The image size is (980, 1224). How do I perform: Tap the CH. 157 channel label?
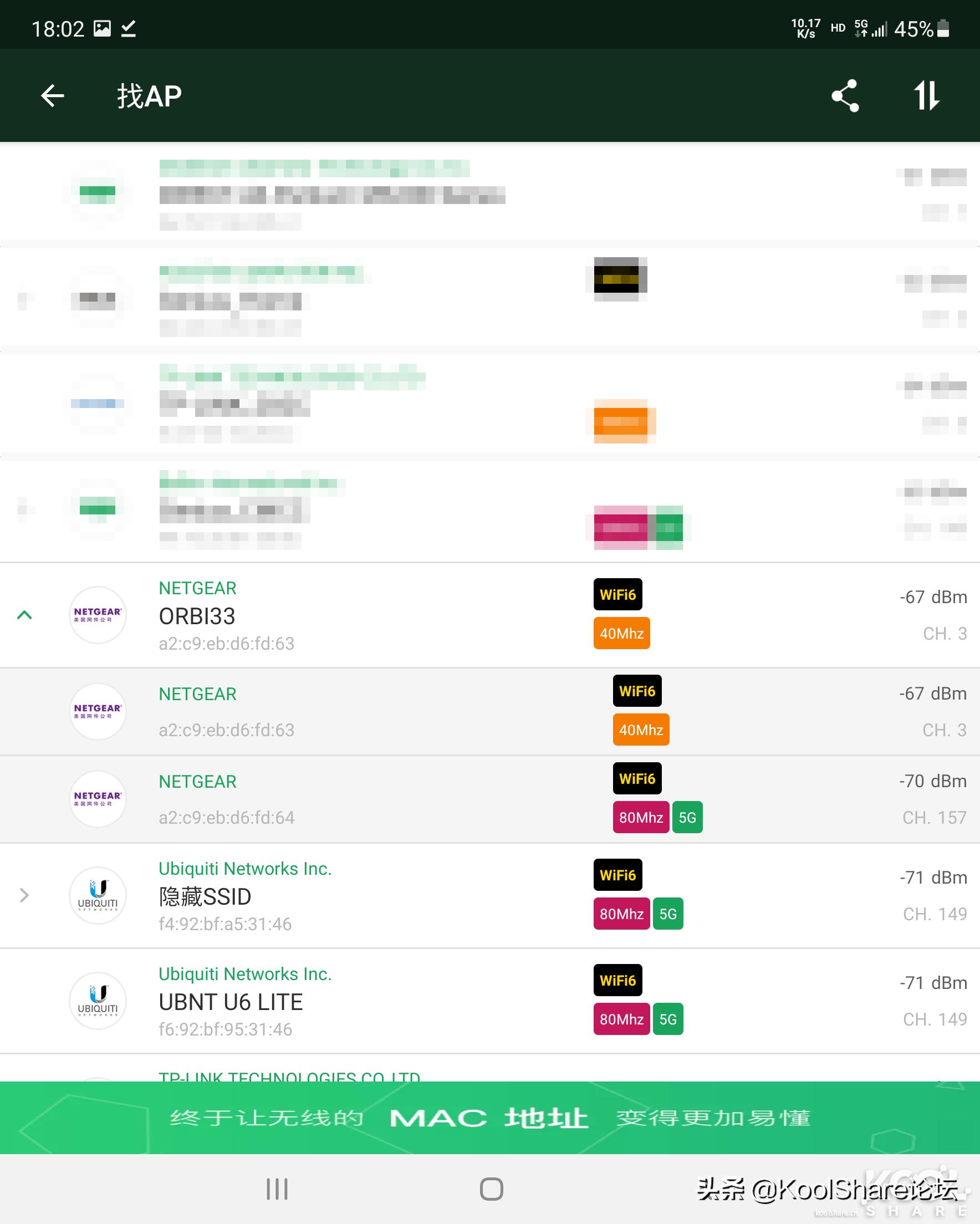935,818
